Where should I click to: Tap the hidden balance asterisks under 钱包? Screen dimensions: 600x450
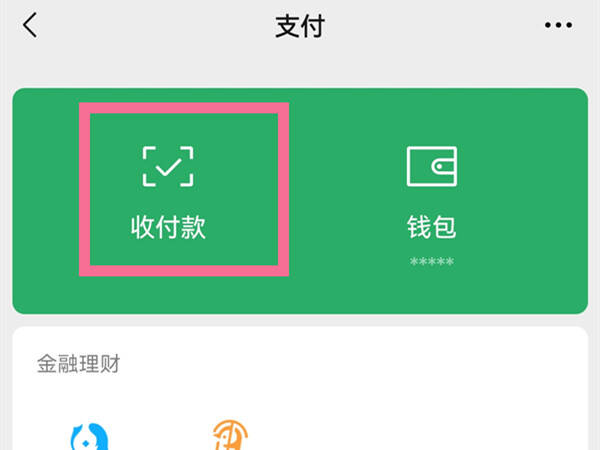(432, 262)
